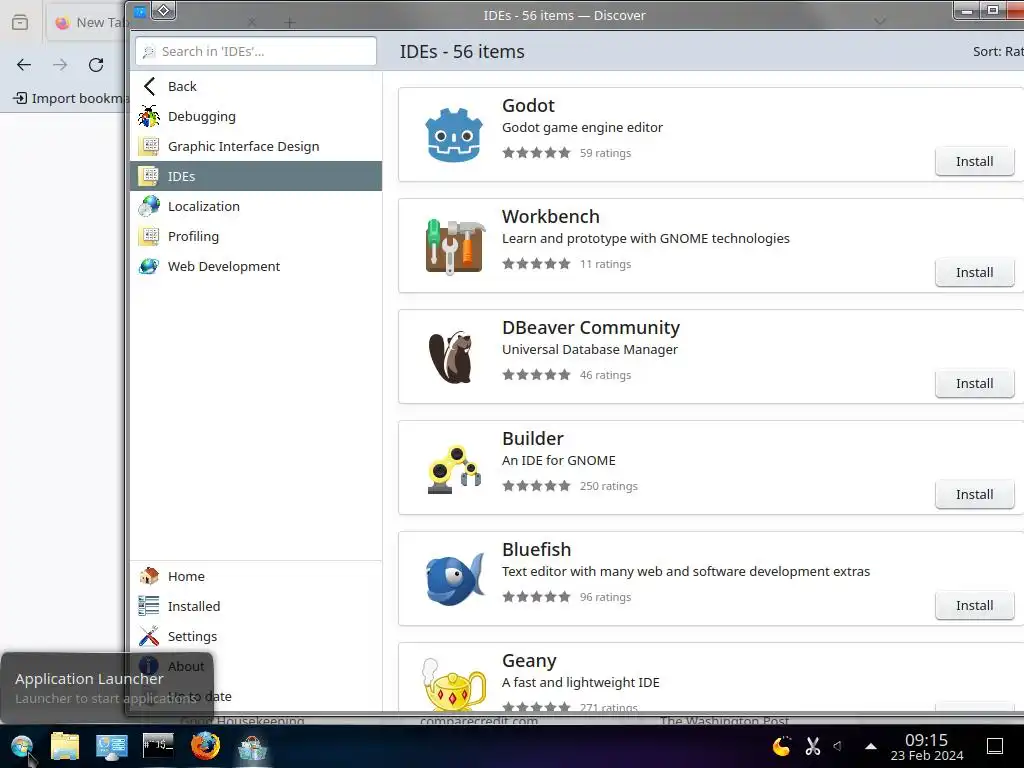
Task: Open the file manager from the taskbar
Action: coord(65,746)
